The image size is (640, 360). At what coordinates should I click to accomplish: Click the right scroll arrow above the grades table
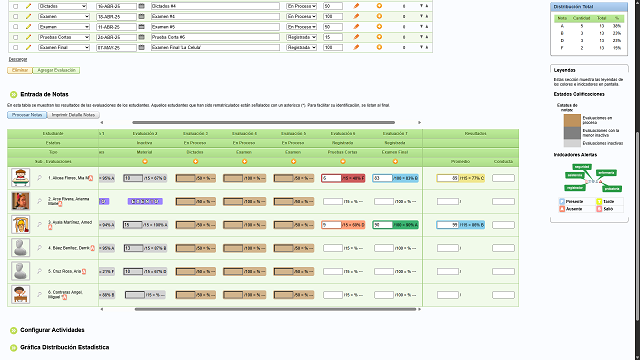pos(419,122)
